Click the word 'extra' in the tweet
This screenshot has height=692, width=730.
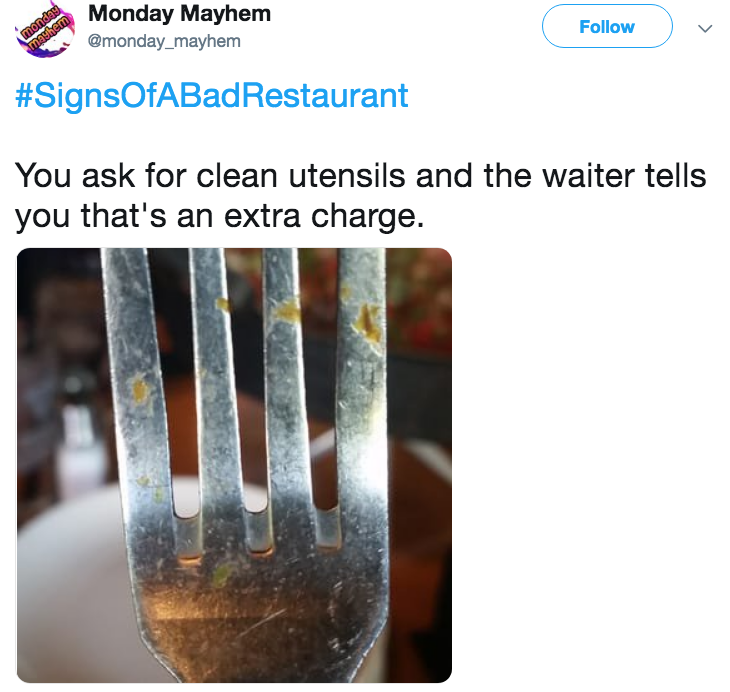[262, 217]
